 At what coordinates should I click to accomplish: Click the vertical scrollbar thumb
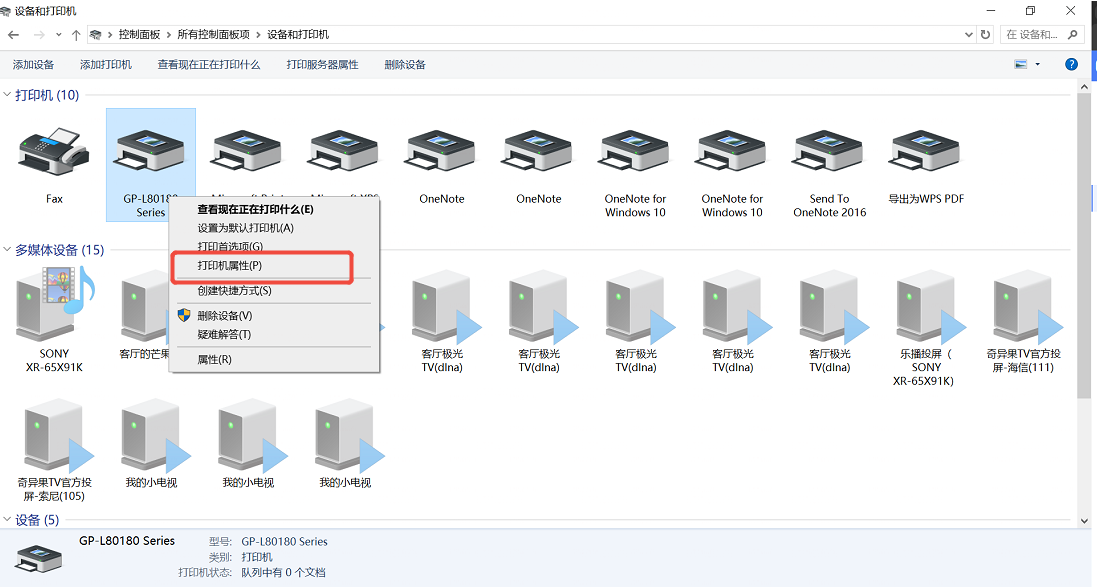(x=1084, y=245)
